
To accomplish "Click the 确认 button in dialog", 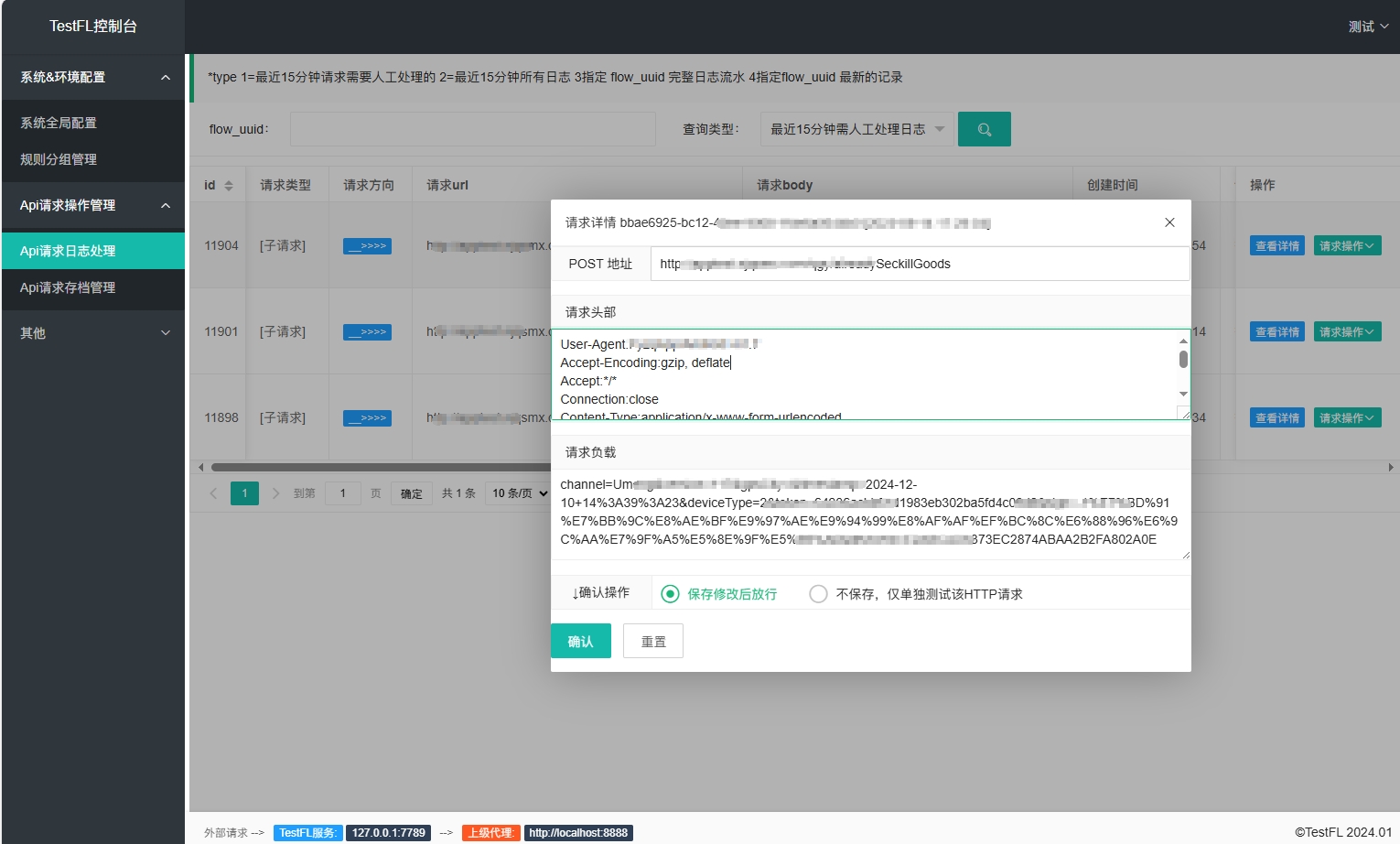I will pos(580,641).
